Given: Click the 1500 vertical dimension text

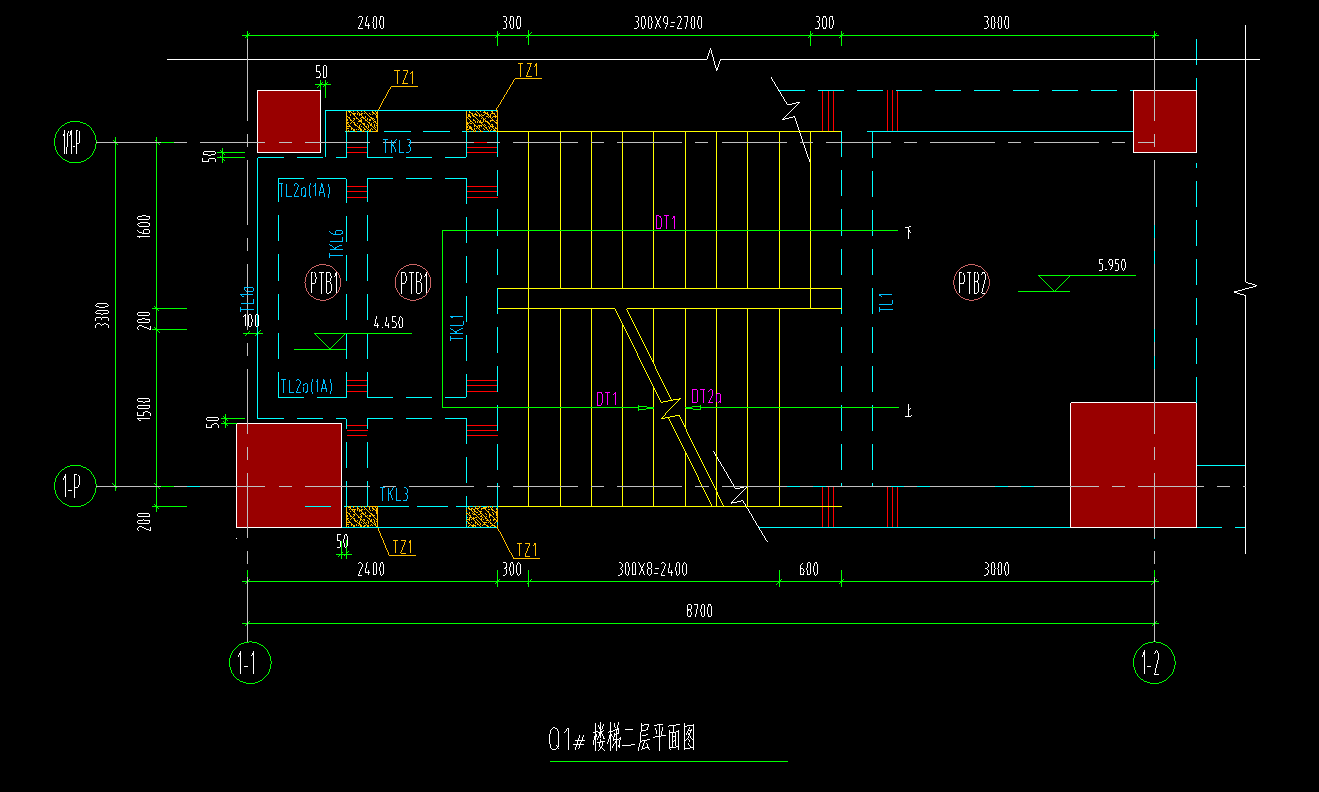Looking at the screenshot, I should [145, 411].
